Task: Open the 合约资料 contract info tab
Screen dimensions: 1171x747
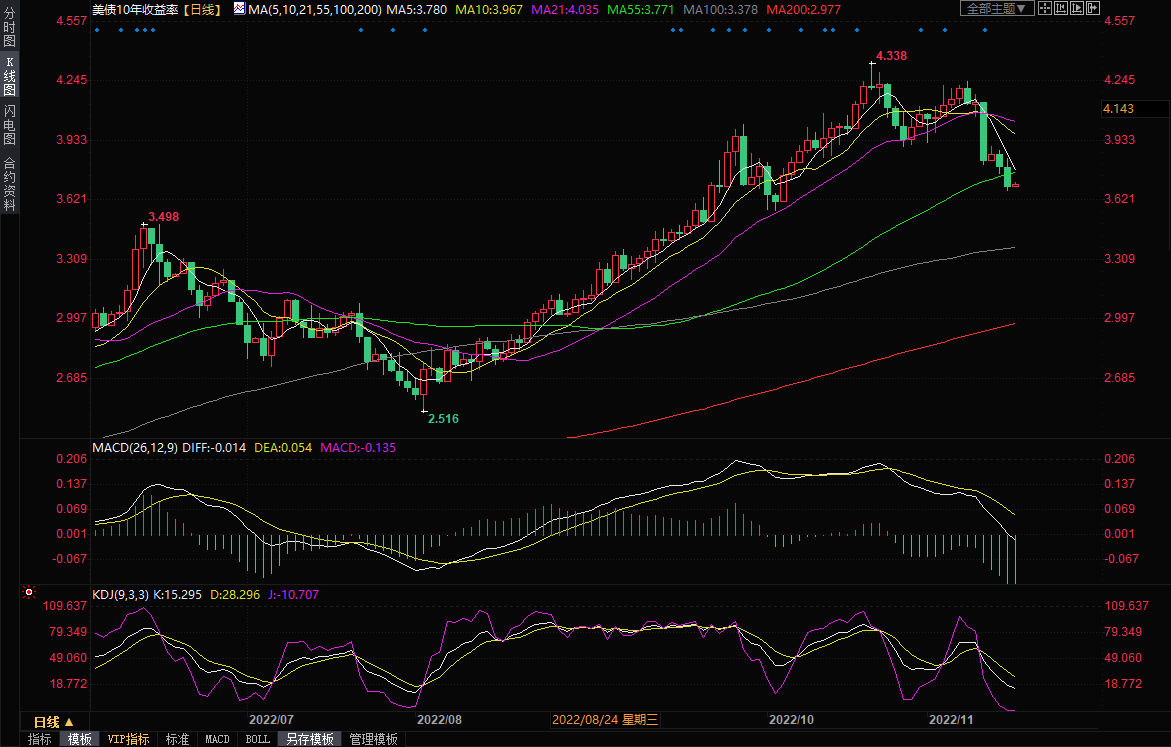Action: pos(9,184)
